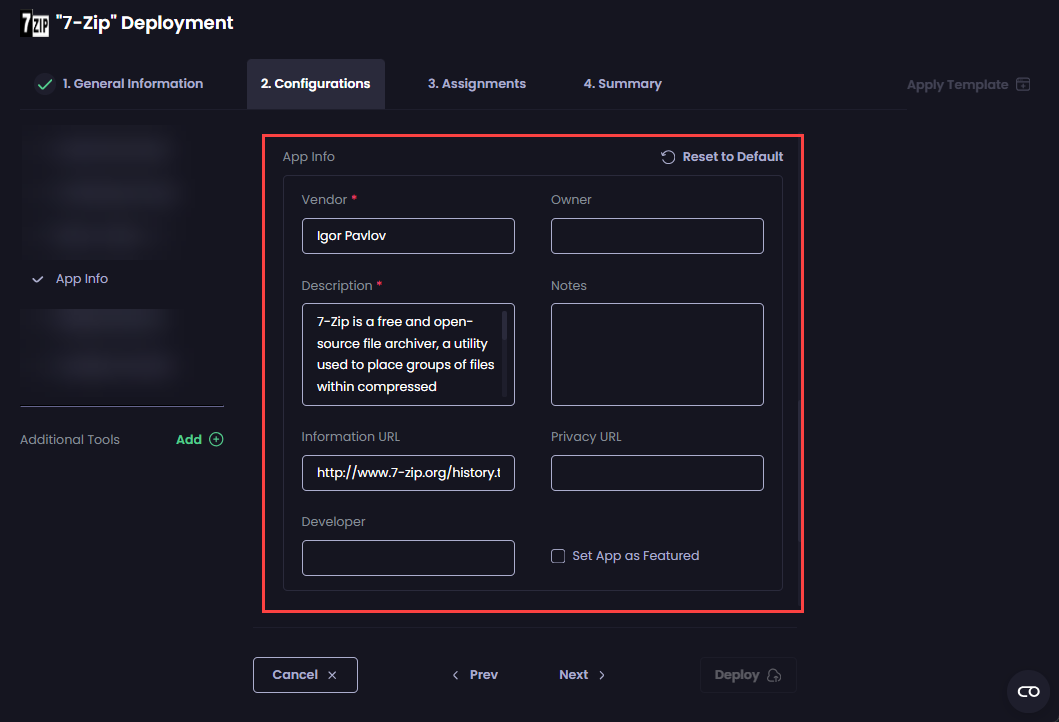The image size is (1059, 722).
Task: Enable the Set App as Featured checkbox
Action: point(558,555)
